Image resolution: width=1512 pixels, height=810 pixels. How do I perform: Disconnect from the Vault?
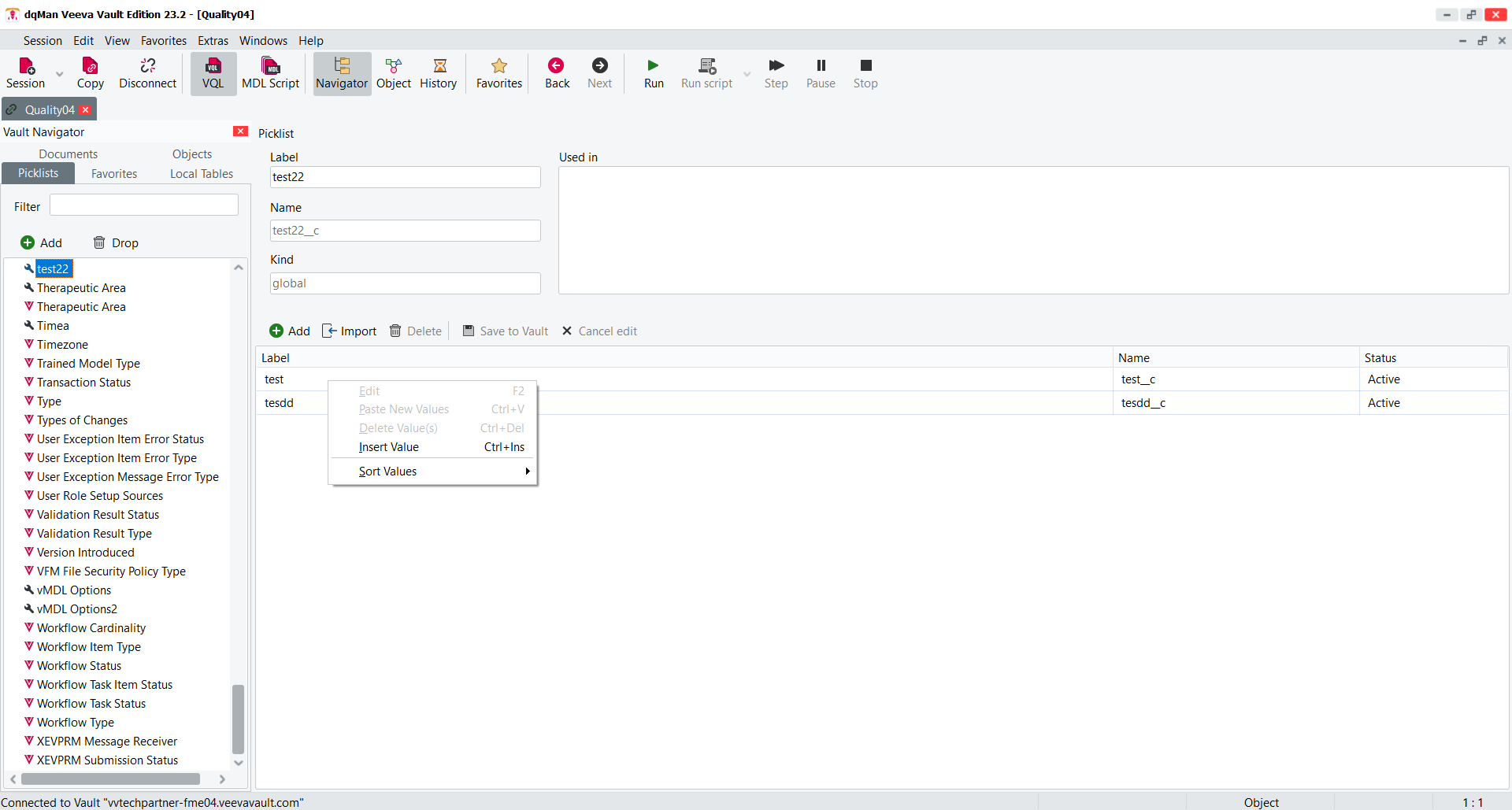click(x=147, y=73)
